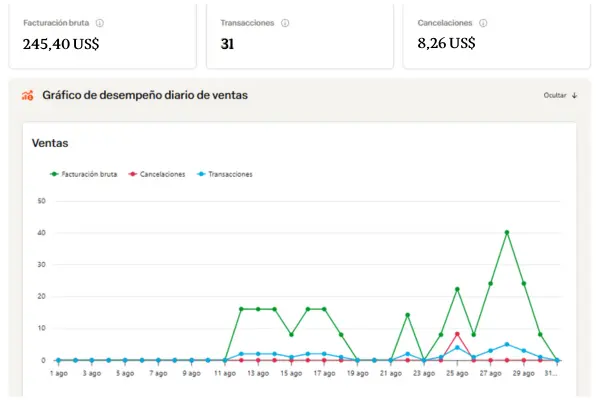Click the green data point on 22 ago
Screen dimensions: 600x400
pyautogui.click(x=407, y=315)
